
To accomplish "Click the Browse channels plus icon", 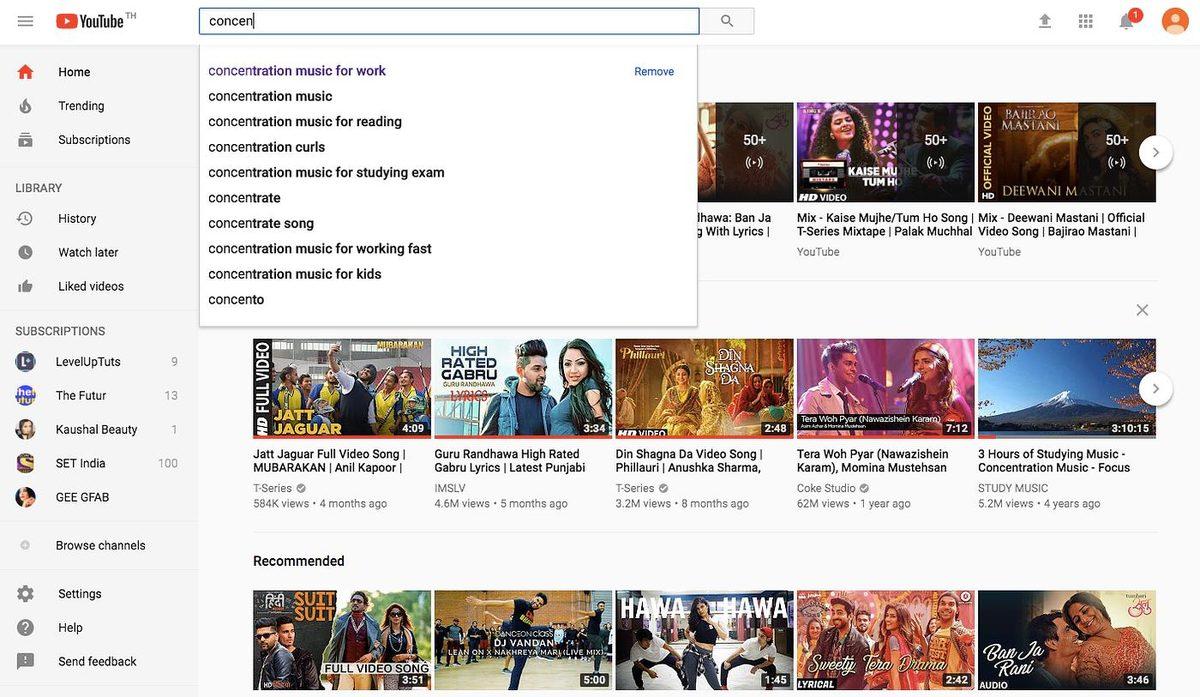I will pos(25,545).
